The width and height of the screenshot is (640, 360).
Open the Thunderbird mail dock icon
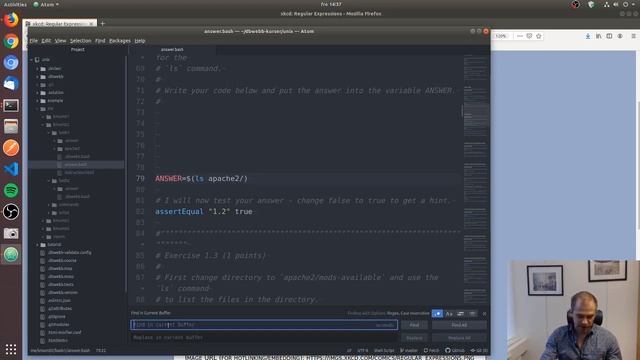11,84
